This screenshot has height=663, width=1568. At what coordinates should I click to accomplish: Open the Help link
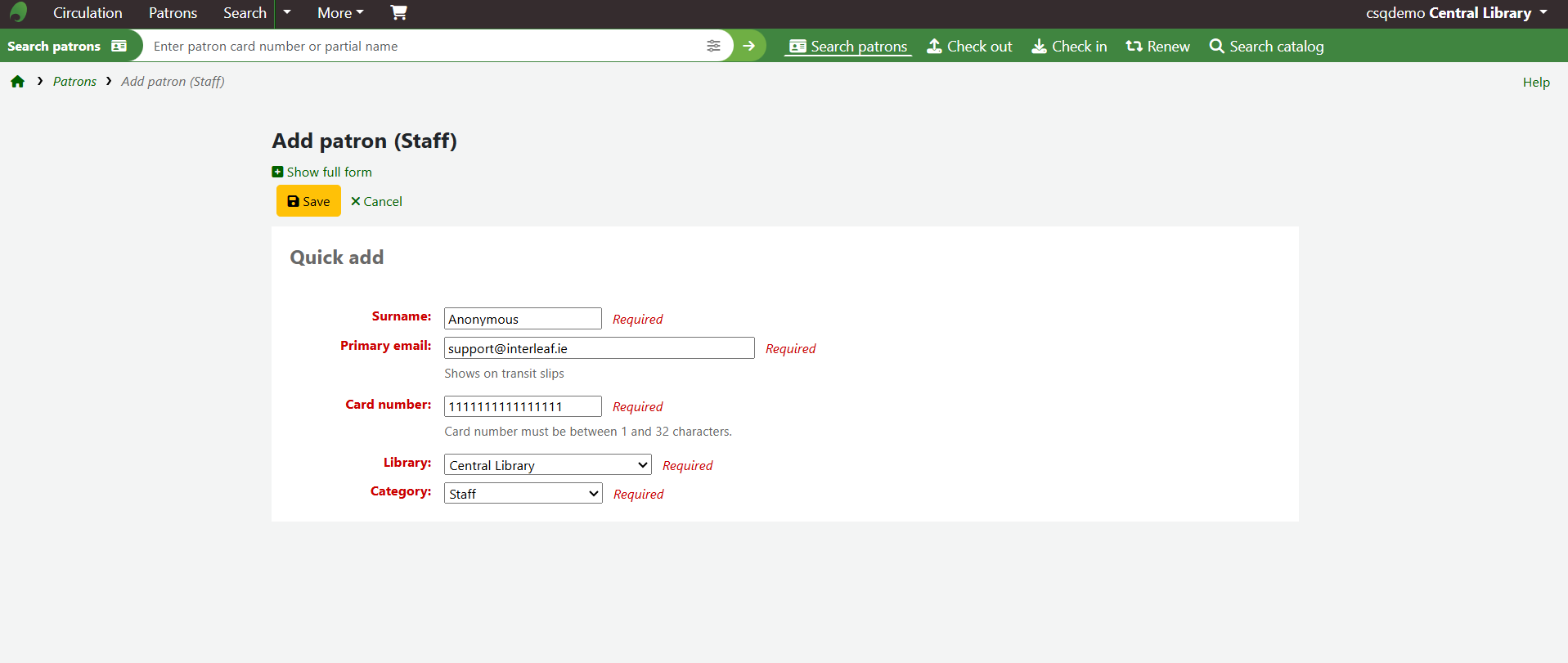point(1536,83)
